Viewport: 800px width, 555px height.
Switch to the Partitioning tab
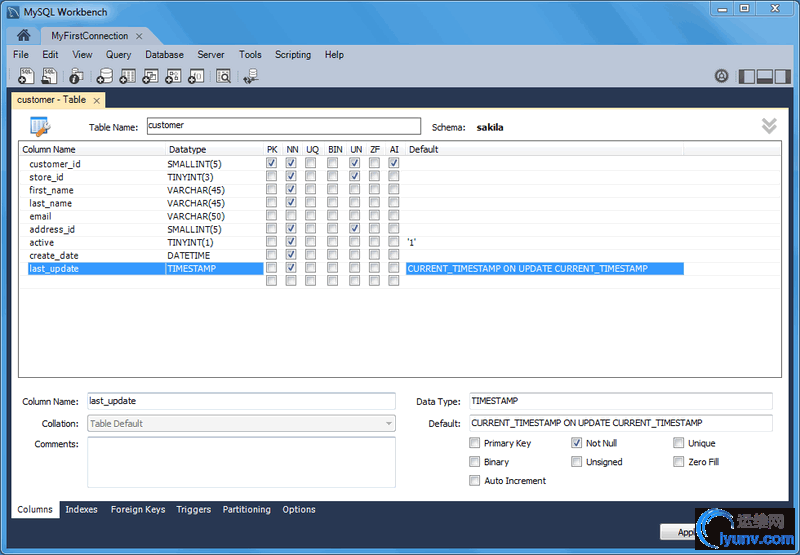click(x=246, y=510)
